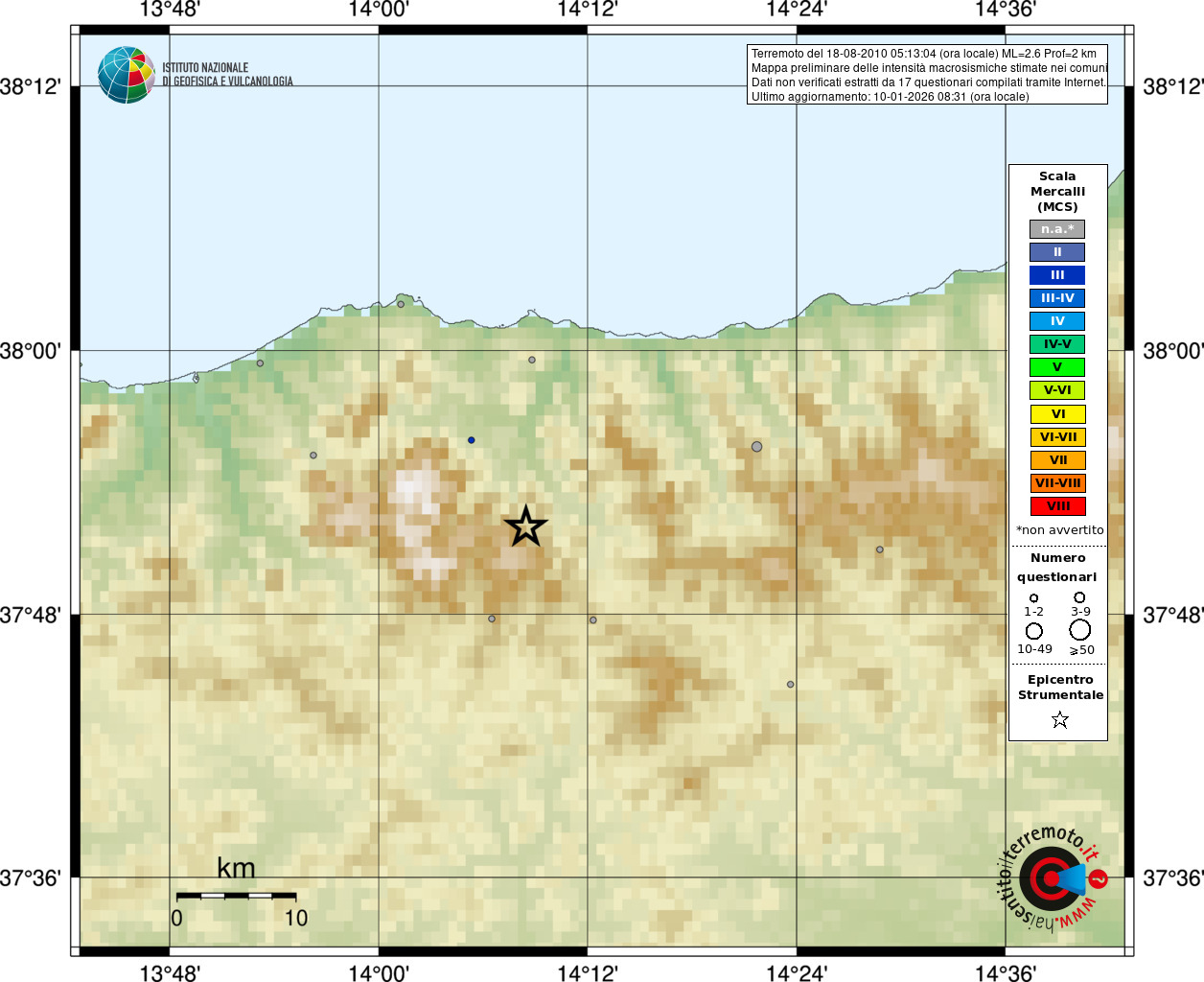
Task: Click the left axis 37°48' label
Action: 31,615
